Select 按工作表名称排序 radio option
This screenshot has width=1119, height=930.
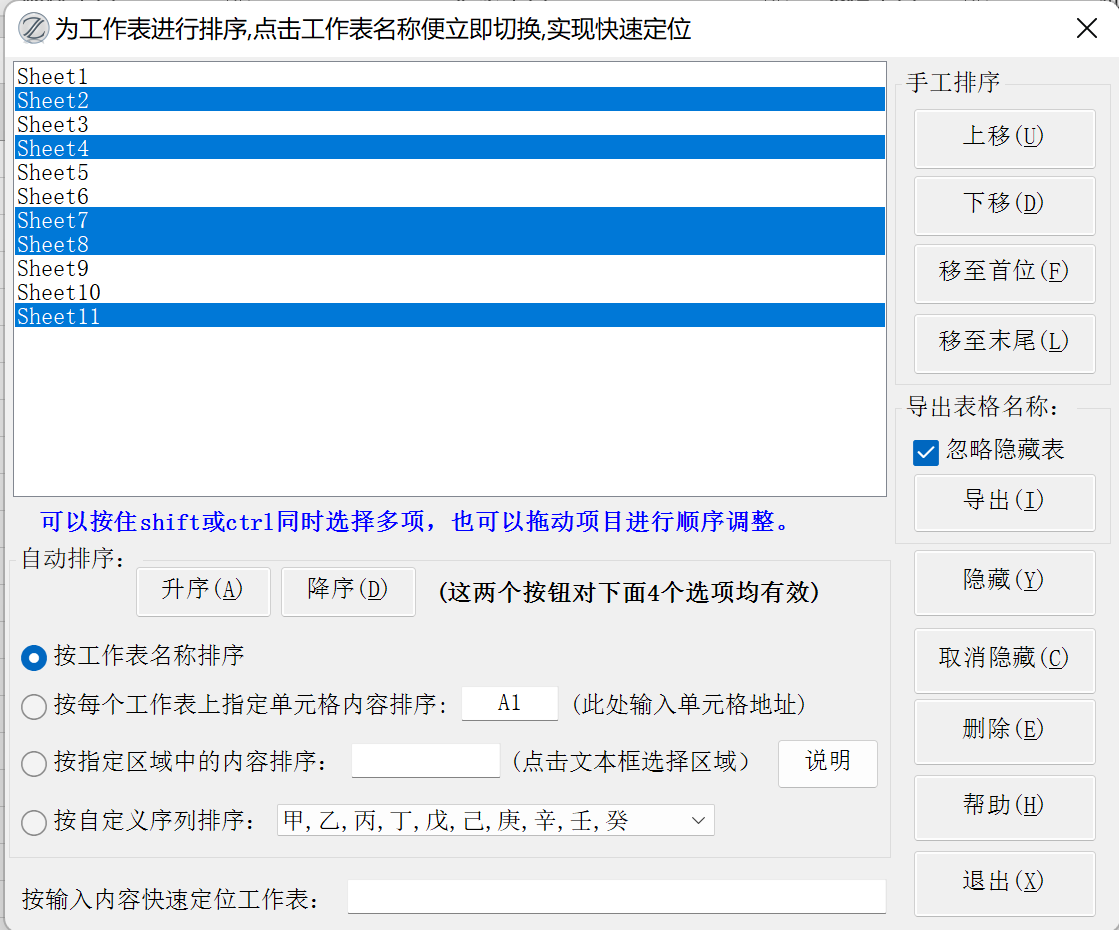click(x=34, y=657)
